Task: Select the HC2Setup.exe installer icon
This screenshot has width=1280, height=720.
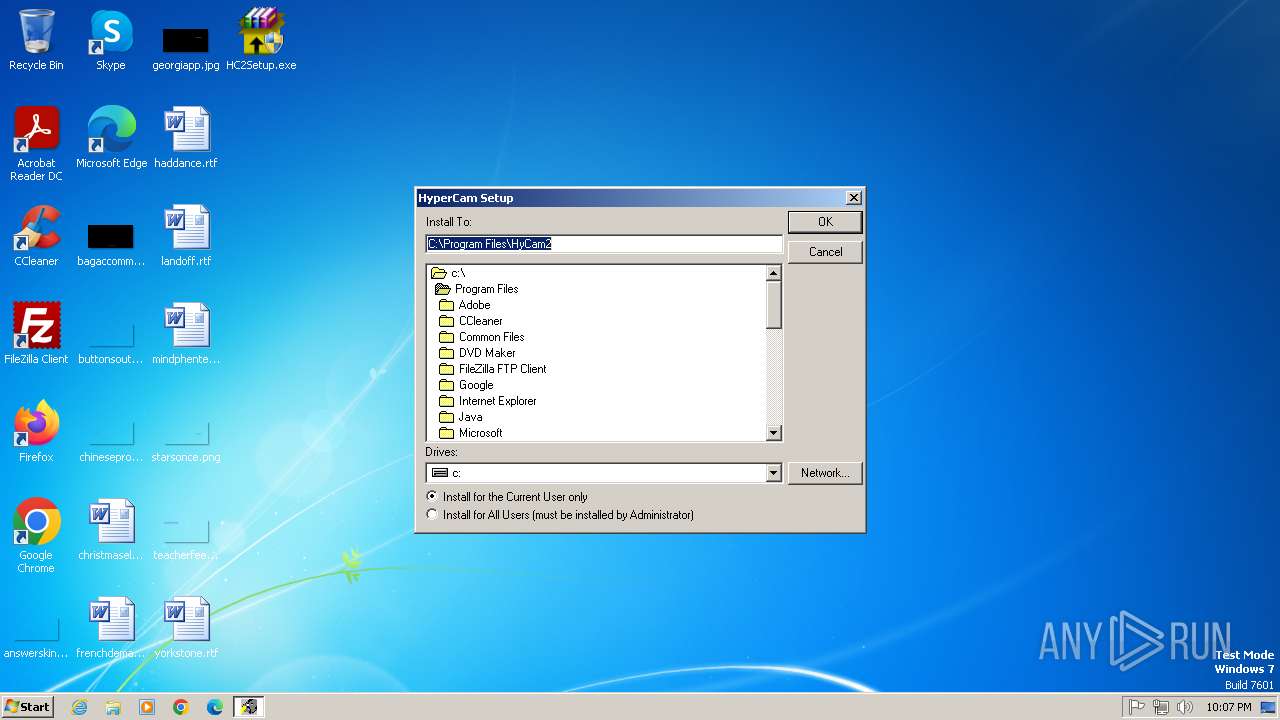Action: tap(261, 40)
